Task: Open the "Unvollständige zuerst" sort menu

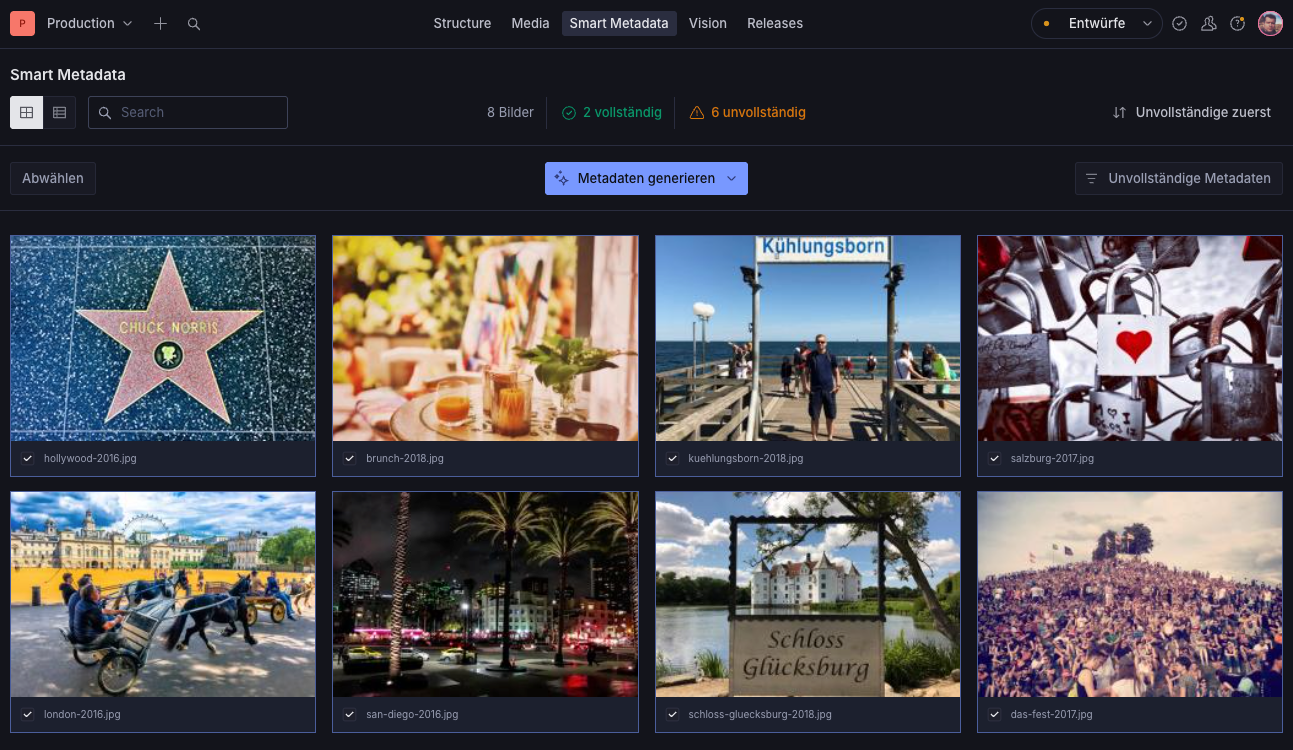Action: [1192, 112]
